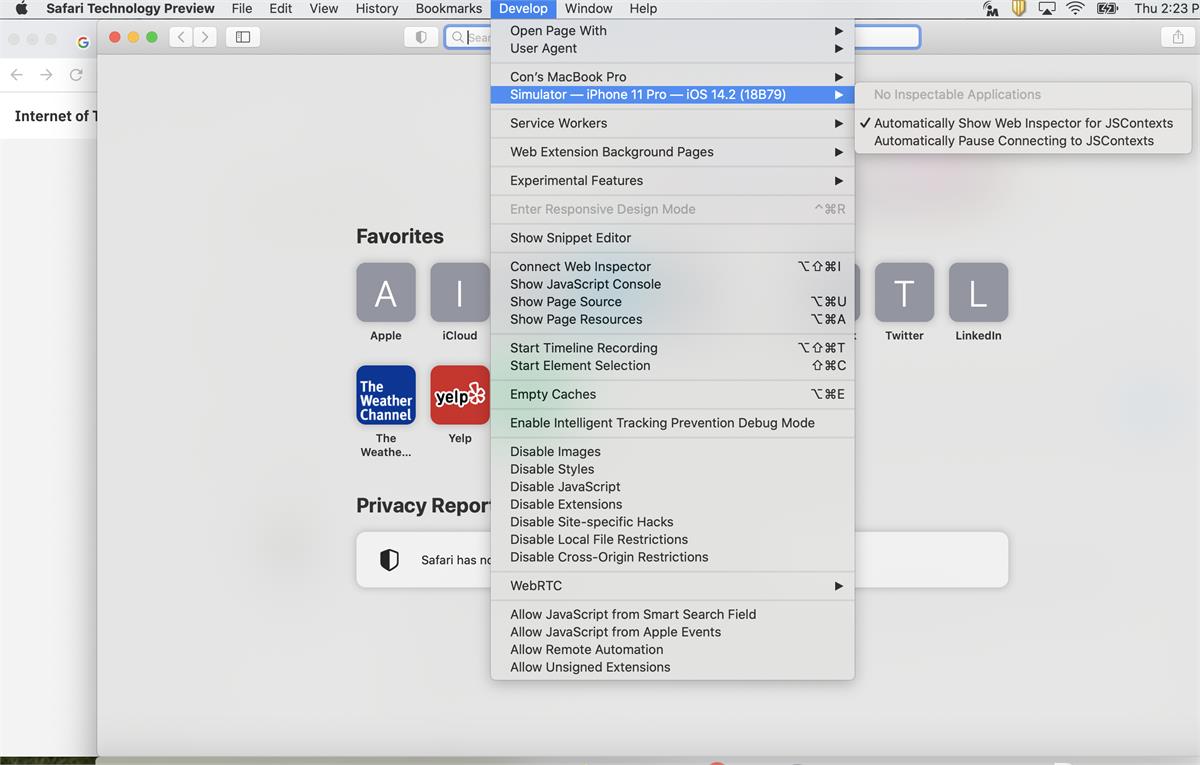
Task: Click the AirPlay display icon
Action: (1047, 8)
